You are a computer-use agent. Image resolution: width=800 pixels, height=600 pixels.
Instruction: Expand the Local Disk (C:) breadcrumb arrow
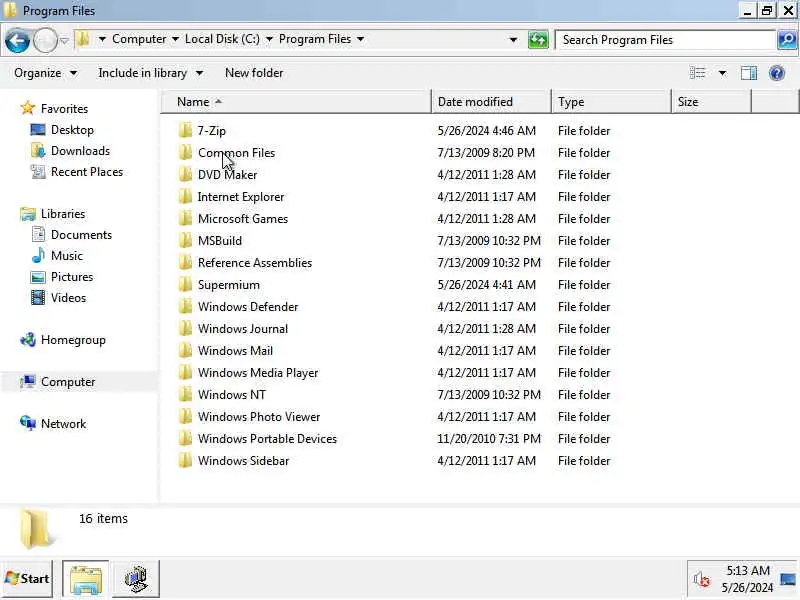coord(269,39)
